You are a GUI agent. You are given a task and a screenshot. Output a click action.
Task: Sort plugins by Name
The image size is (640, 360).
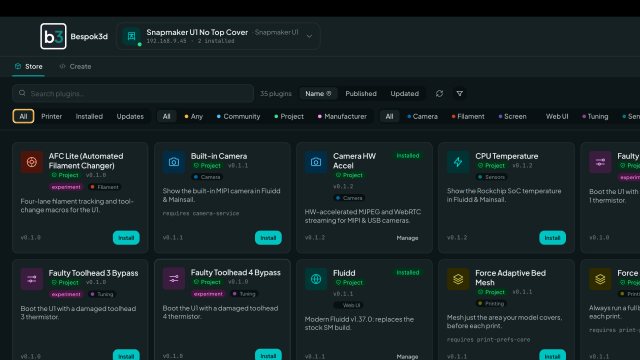tap(318, 93)
